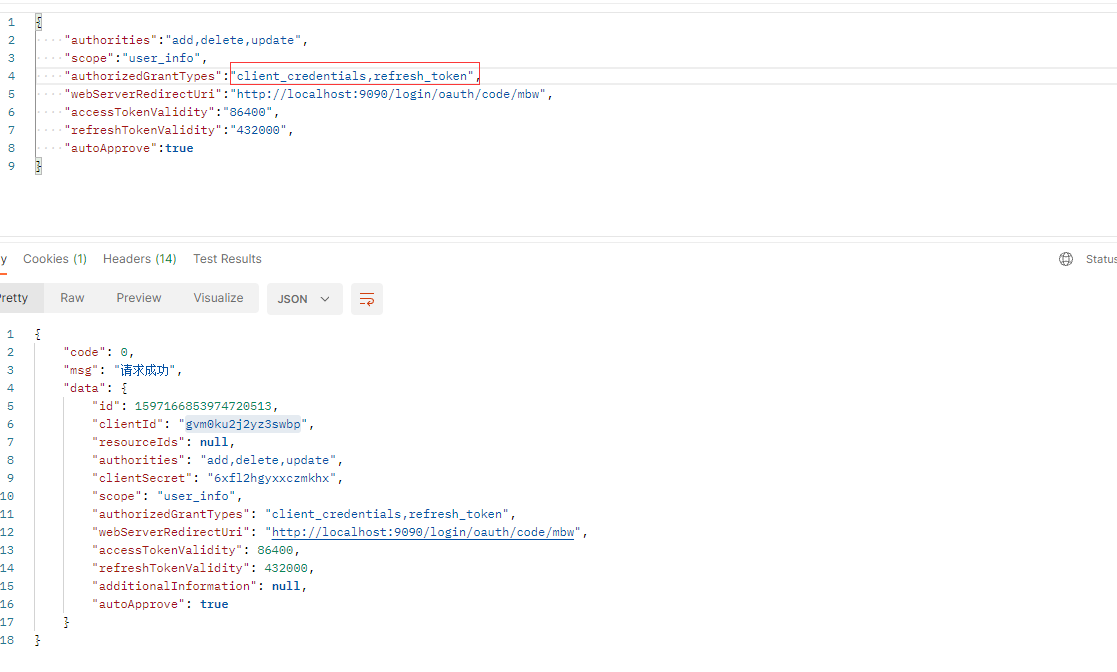Select the Pretty view tab
Screen dimensions: 1117x672
pos(14,298)
